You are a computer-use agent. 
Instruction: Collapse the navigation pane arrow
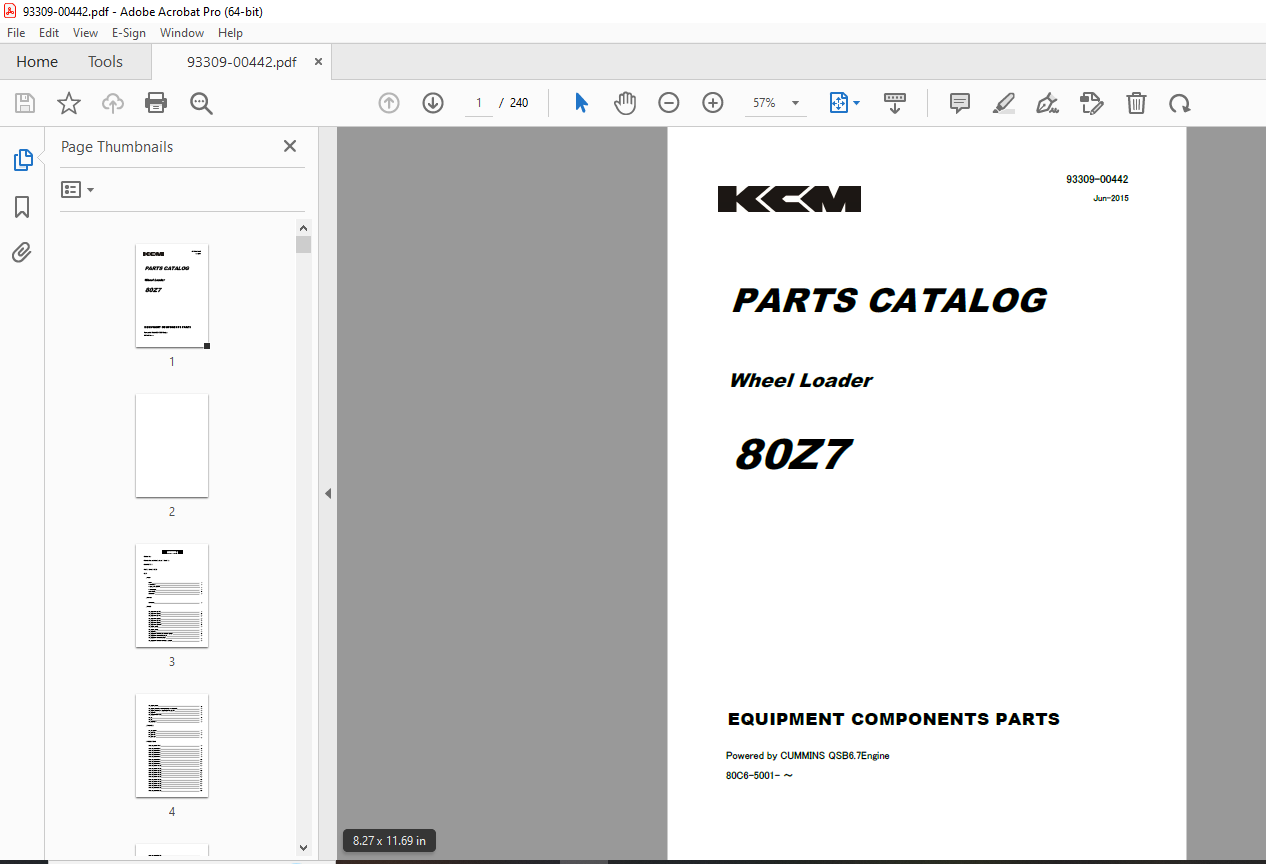point(328,494)
